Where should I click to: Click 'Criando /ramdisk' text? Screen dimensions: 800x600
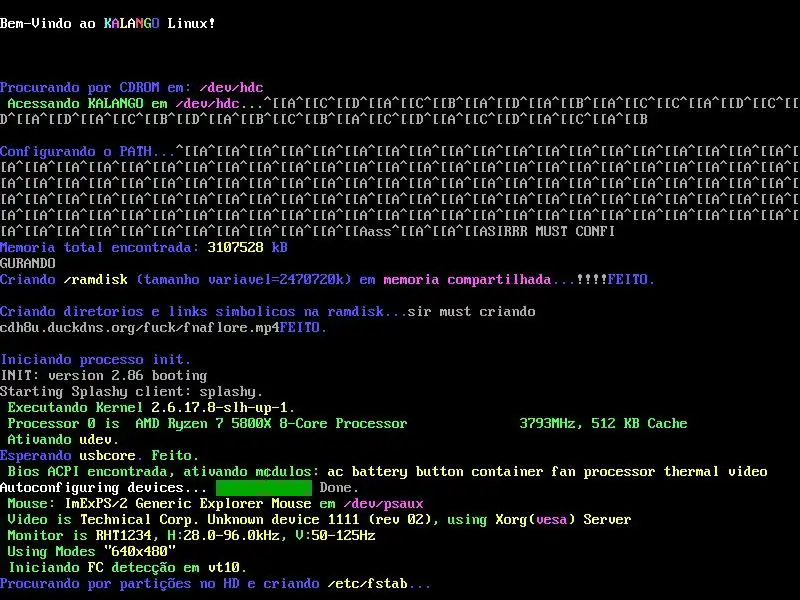[64, 280]
